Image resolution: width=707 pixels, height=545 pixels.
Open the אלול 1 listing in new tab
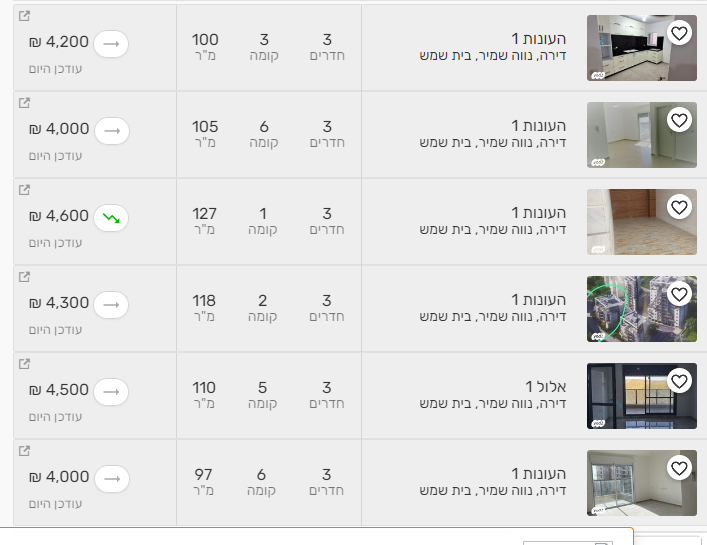pos(25,364)
